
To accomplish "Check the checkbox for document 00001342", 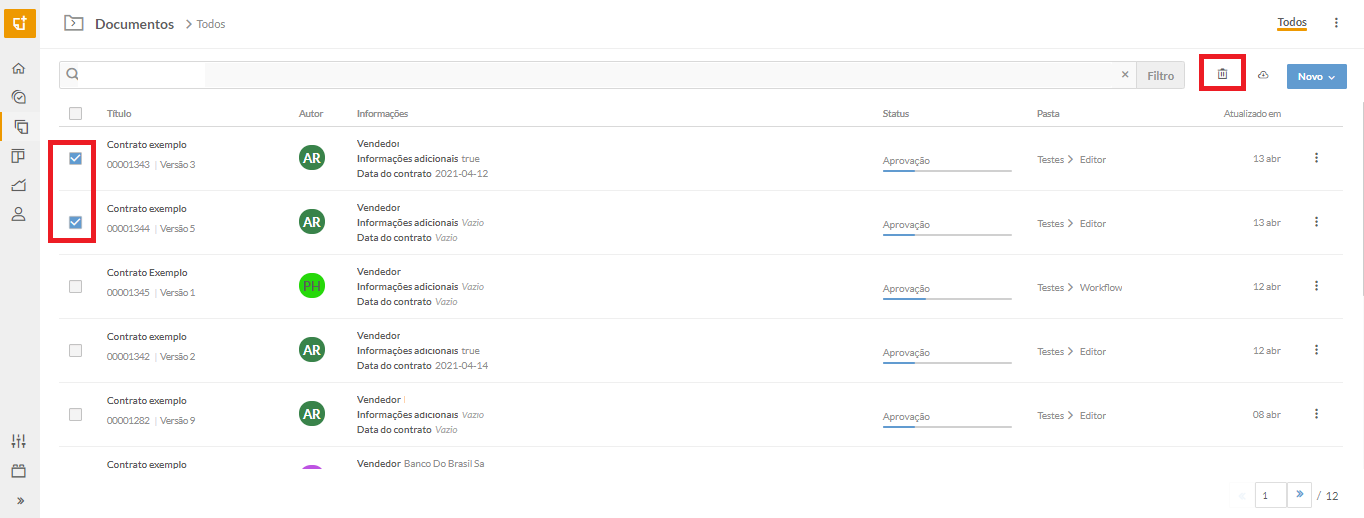I will point(75,350).
